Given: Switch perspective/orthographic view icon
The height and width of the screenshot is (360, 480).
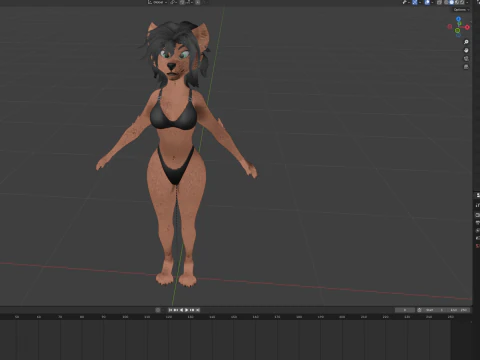Looking at the screenshot, I should pyautogui.click(x=466, y=67).
